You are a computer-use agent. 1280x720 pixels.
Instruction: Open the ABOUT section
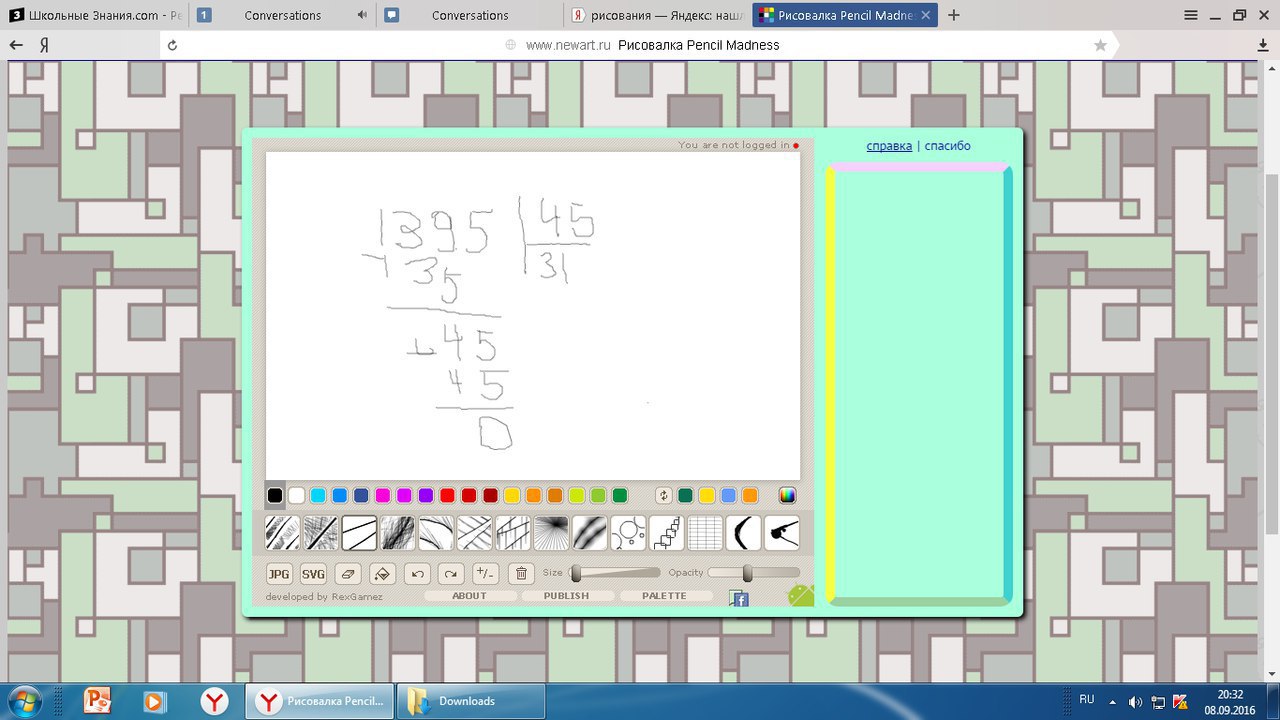pyautogui.click(x=470, y=596)
